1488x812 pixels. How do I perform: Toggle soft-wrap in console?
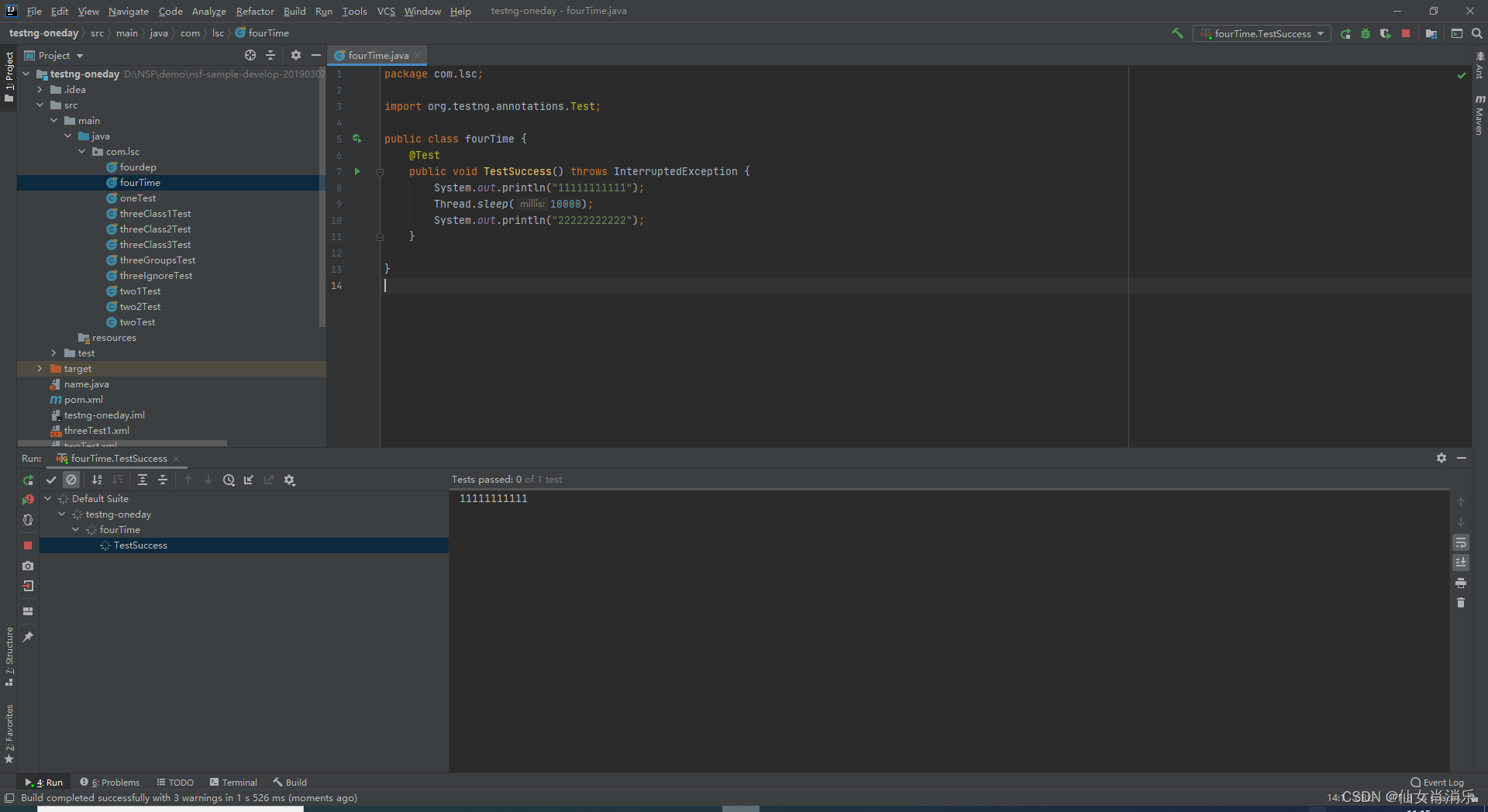click(1461, 542)
